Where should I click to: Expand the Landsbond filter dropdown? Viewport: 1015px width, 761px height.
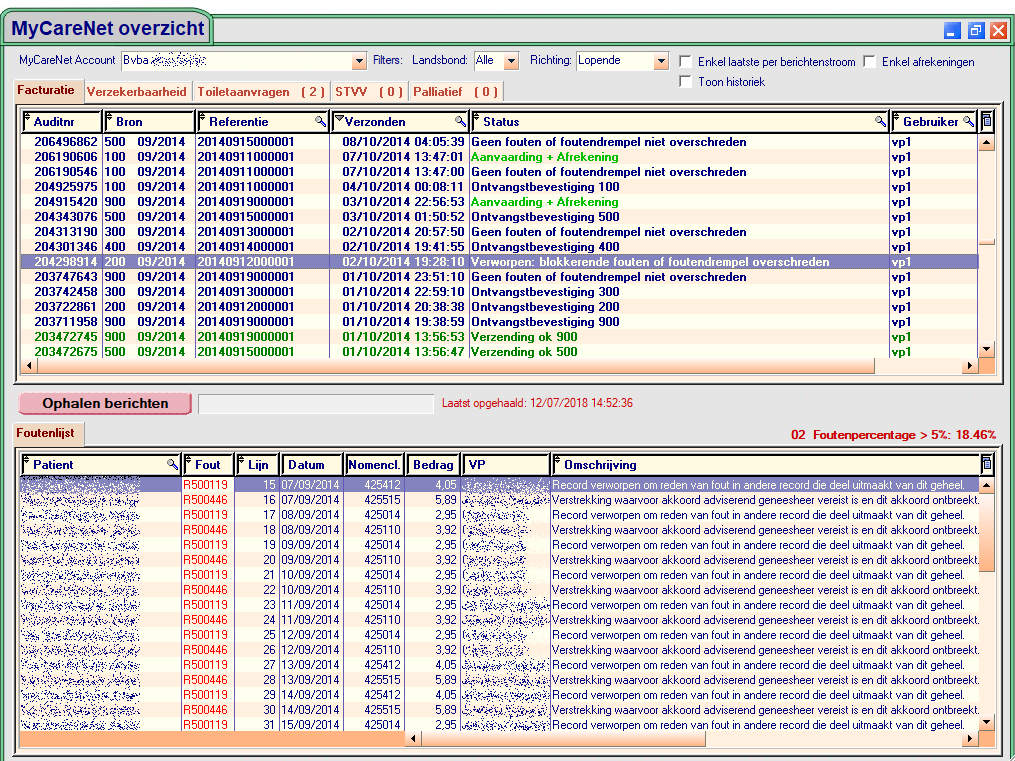click(x=511, y=61)
